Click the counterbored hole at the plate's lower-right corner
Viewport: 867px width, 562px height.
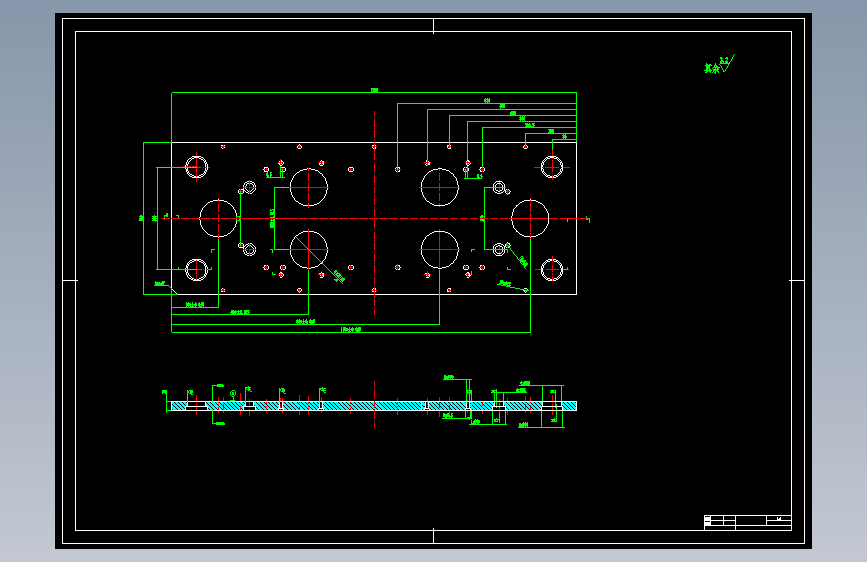coord(552,270)
